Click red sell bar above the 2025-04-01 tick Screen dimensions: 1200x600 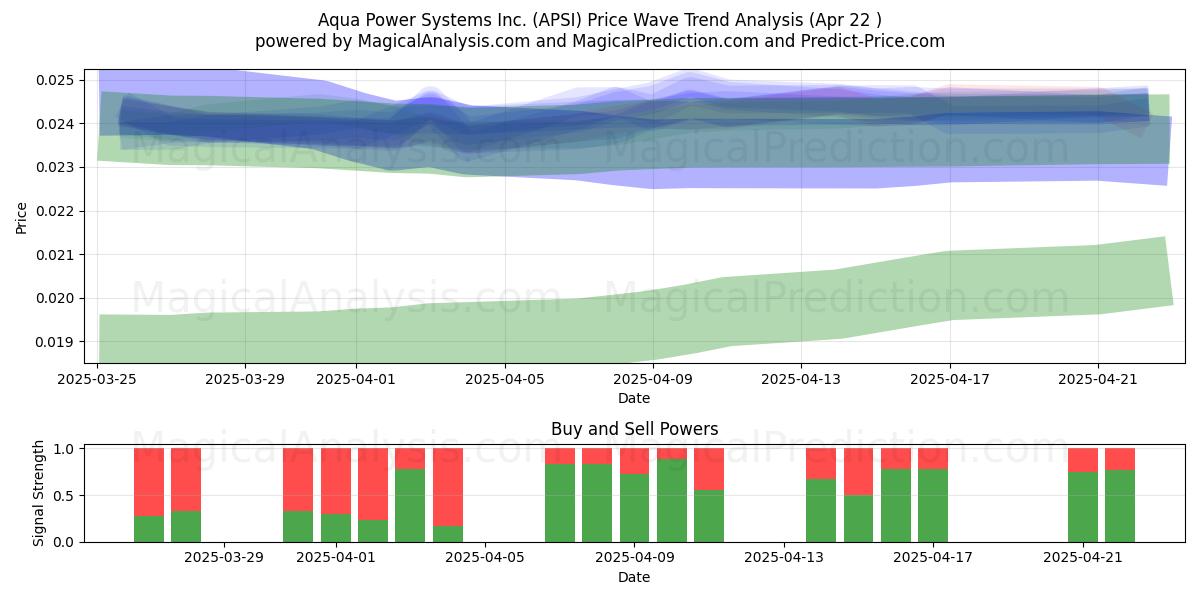336,481
